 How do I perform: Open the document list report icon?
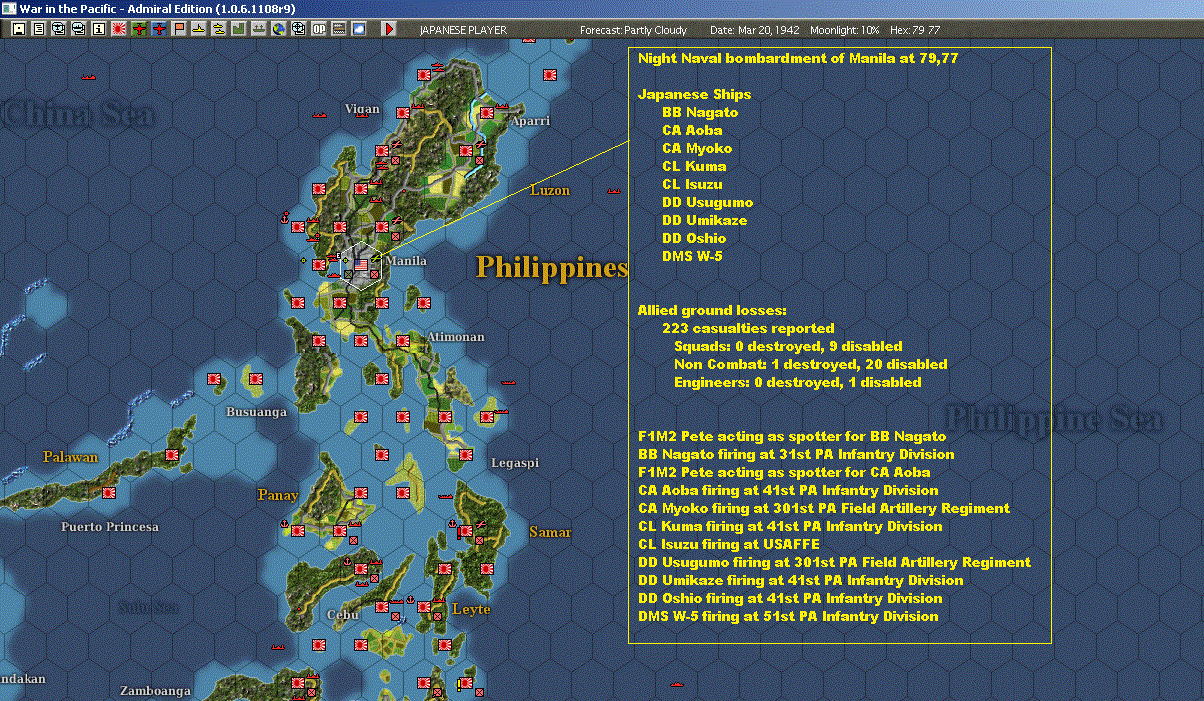(x=38, y=29)
